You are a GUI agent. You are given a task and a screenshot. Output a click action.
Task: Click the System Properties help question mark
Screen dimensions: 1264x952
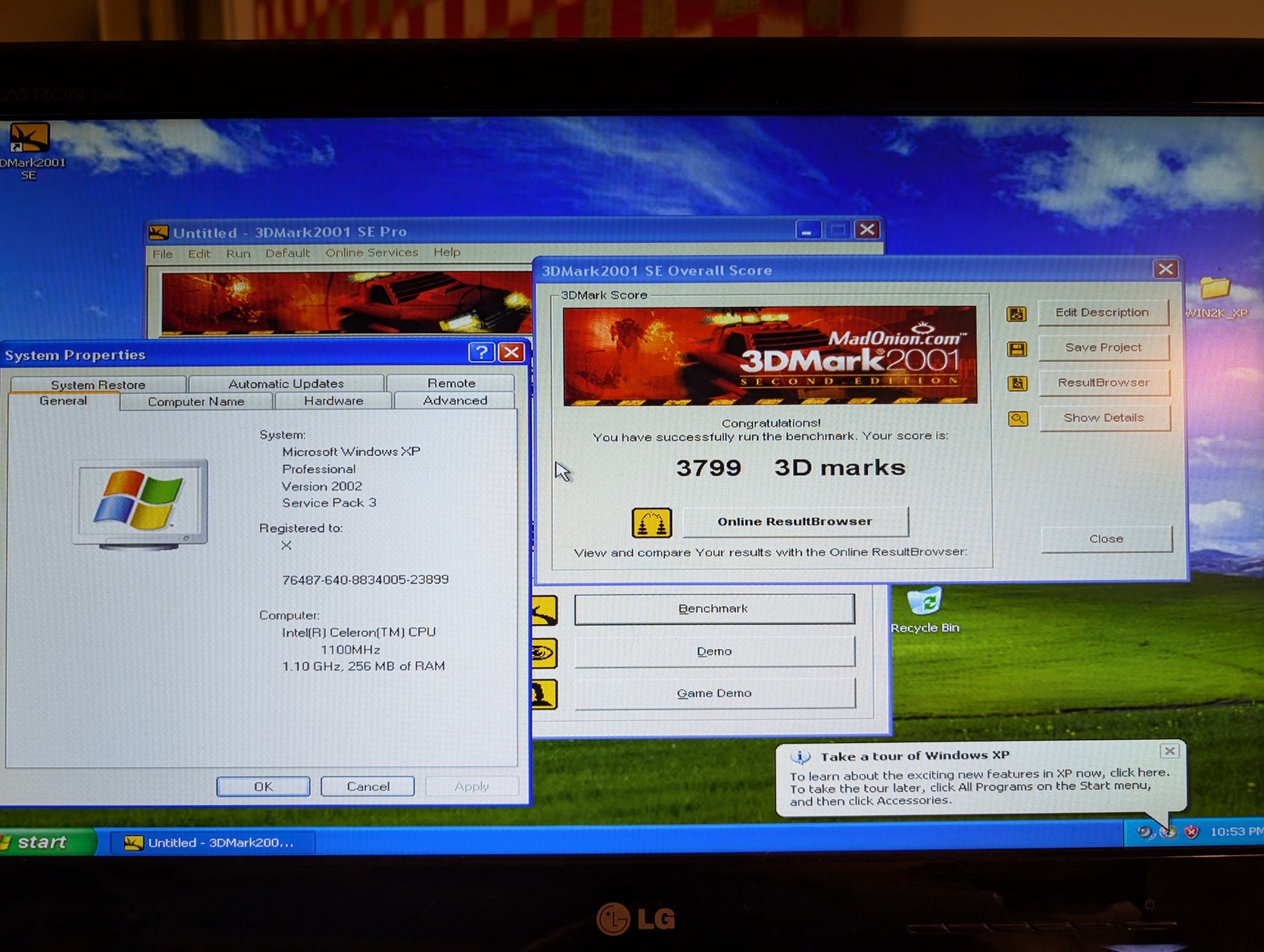[x=481, y=352]
